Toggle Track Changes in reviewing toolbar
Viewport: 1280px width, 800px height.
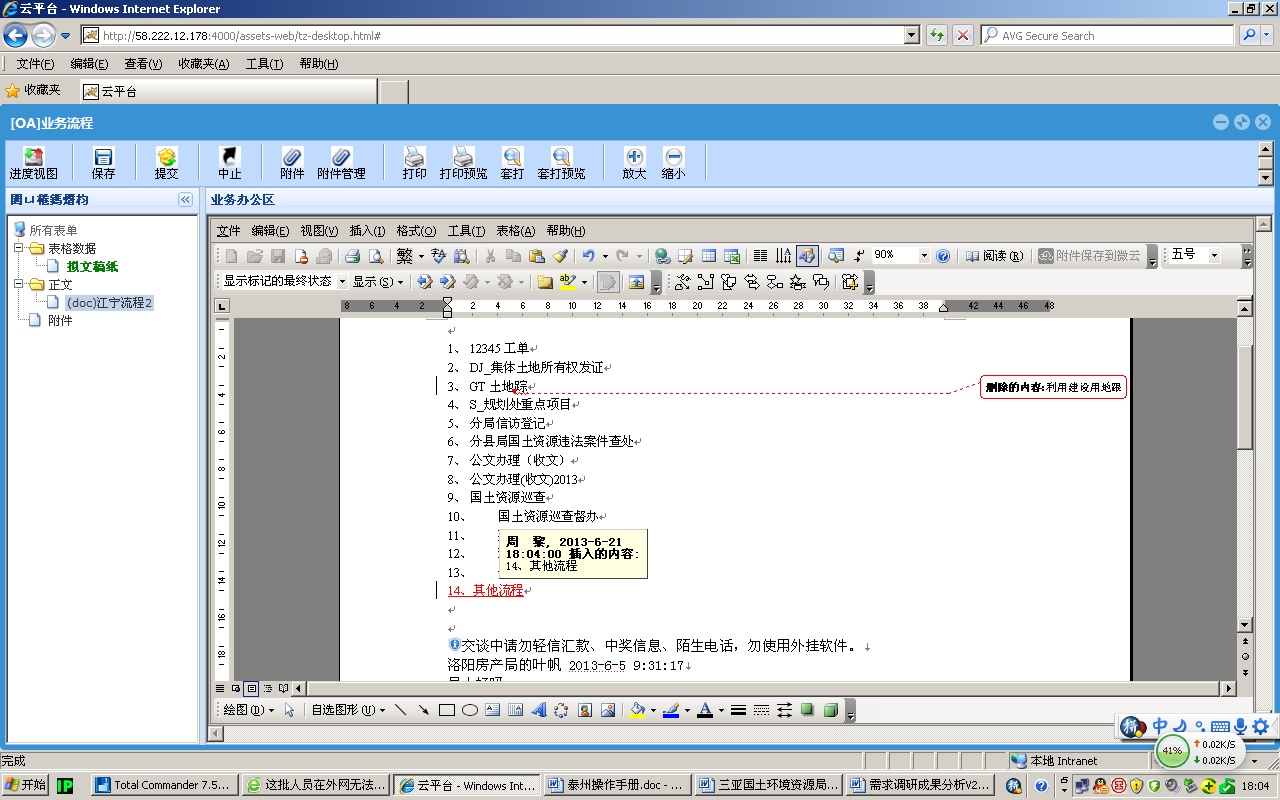(608, 282)
